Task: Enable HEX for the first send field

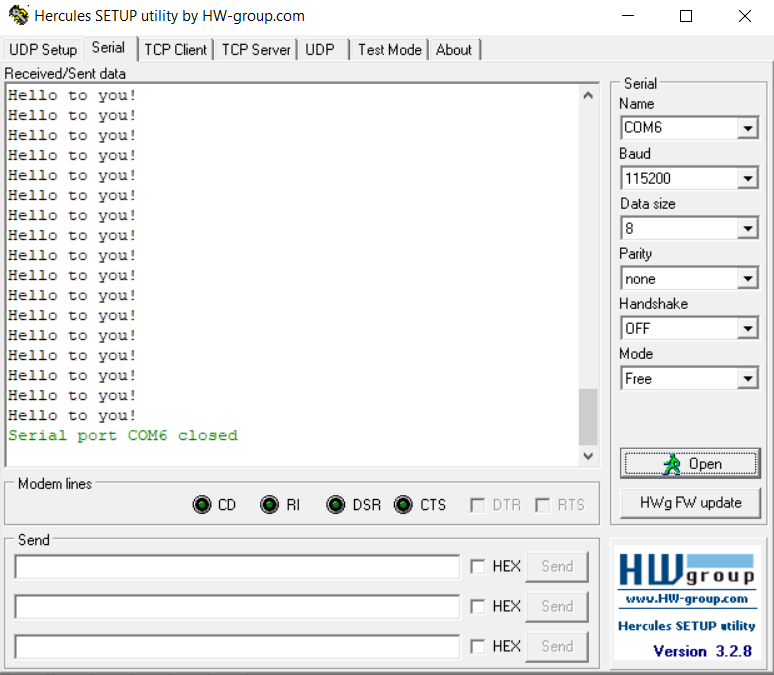Action: [x=477, y=566]
